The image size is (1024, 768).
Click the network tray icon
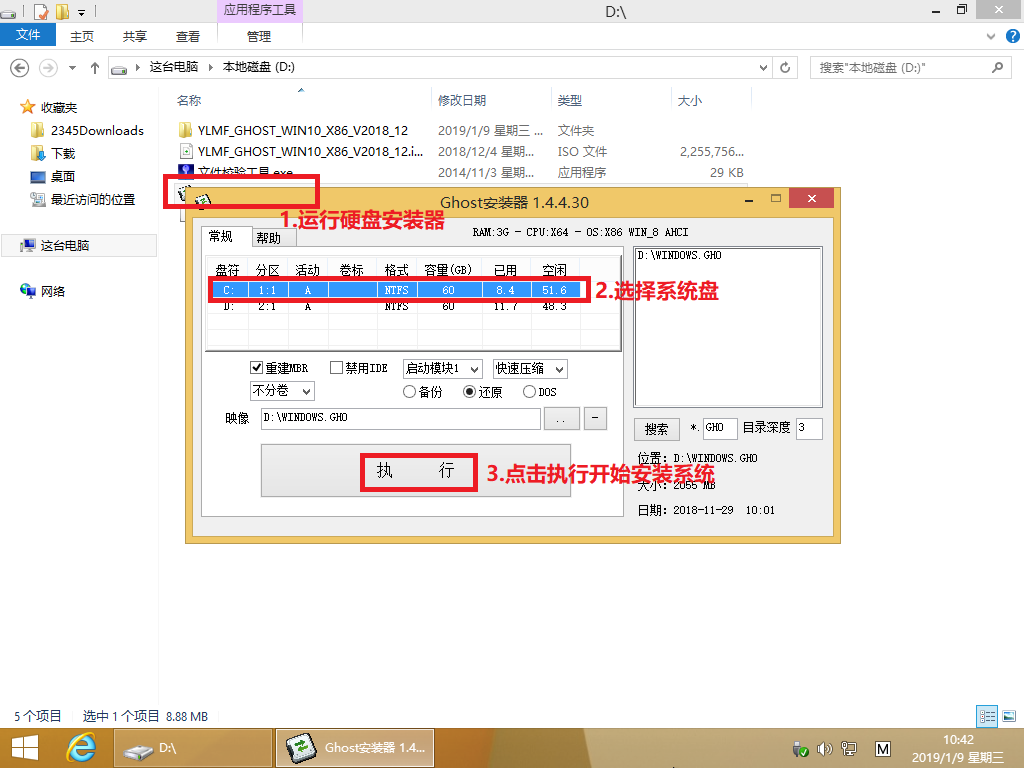pyautogui.click(x=849, y=749)
